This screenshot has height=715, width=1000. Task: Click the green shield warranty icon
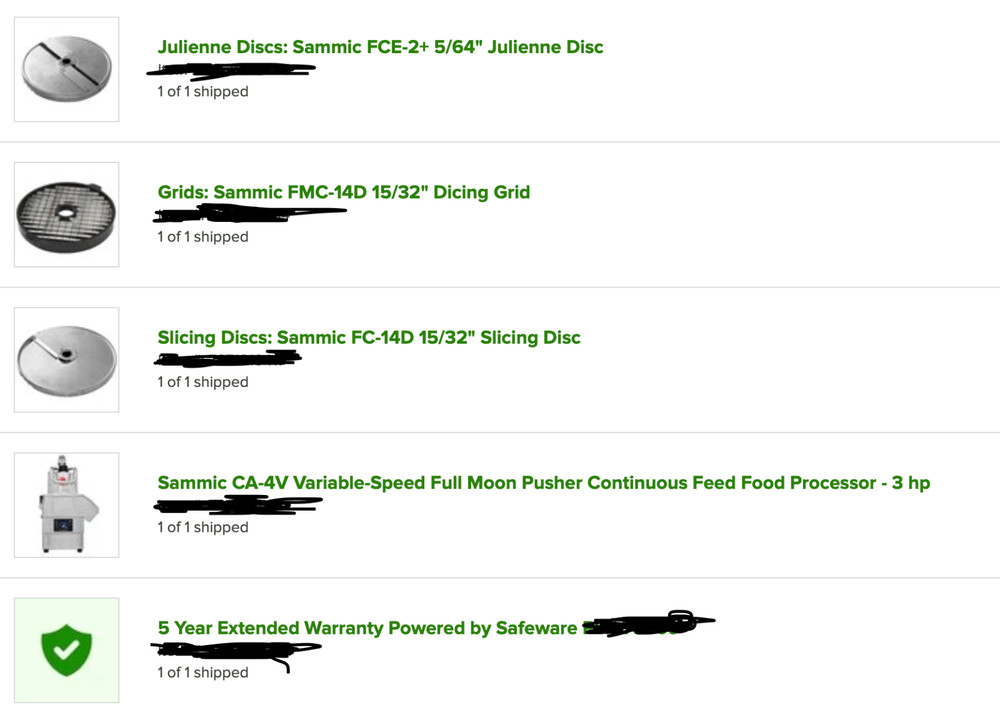(66, 650)
